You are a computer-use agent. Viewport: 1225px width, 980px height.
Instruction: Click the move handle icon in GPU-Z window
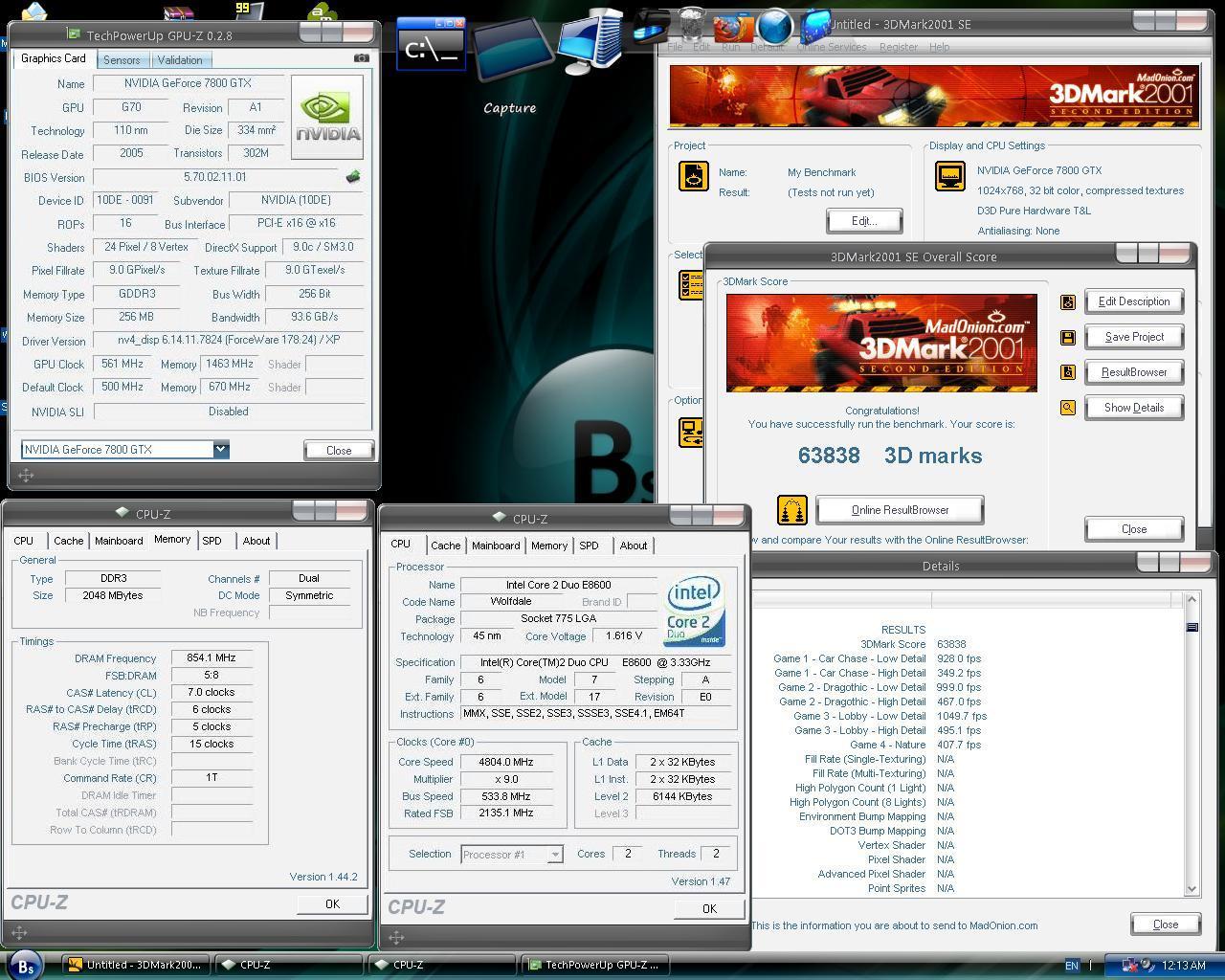pyautogui.click(x=26, y=475)
